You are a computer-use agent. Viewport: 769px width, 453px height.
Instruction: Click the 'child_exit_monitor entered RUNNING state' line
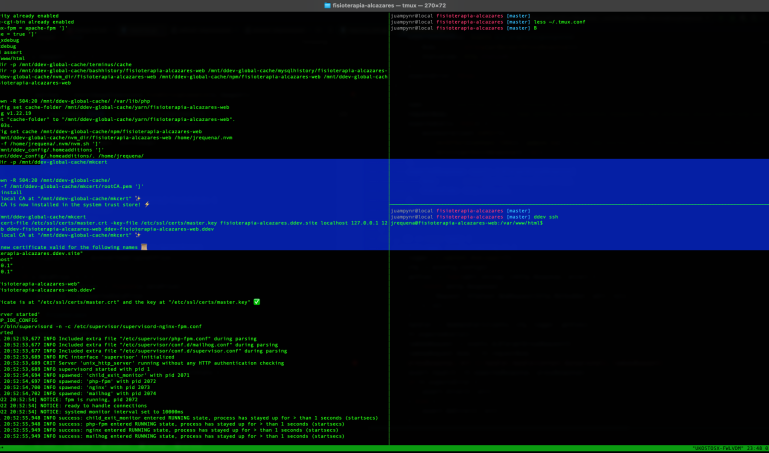[x=189, y=418]
